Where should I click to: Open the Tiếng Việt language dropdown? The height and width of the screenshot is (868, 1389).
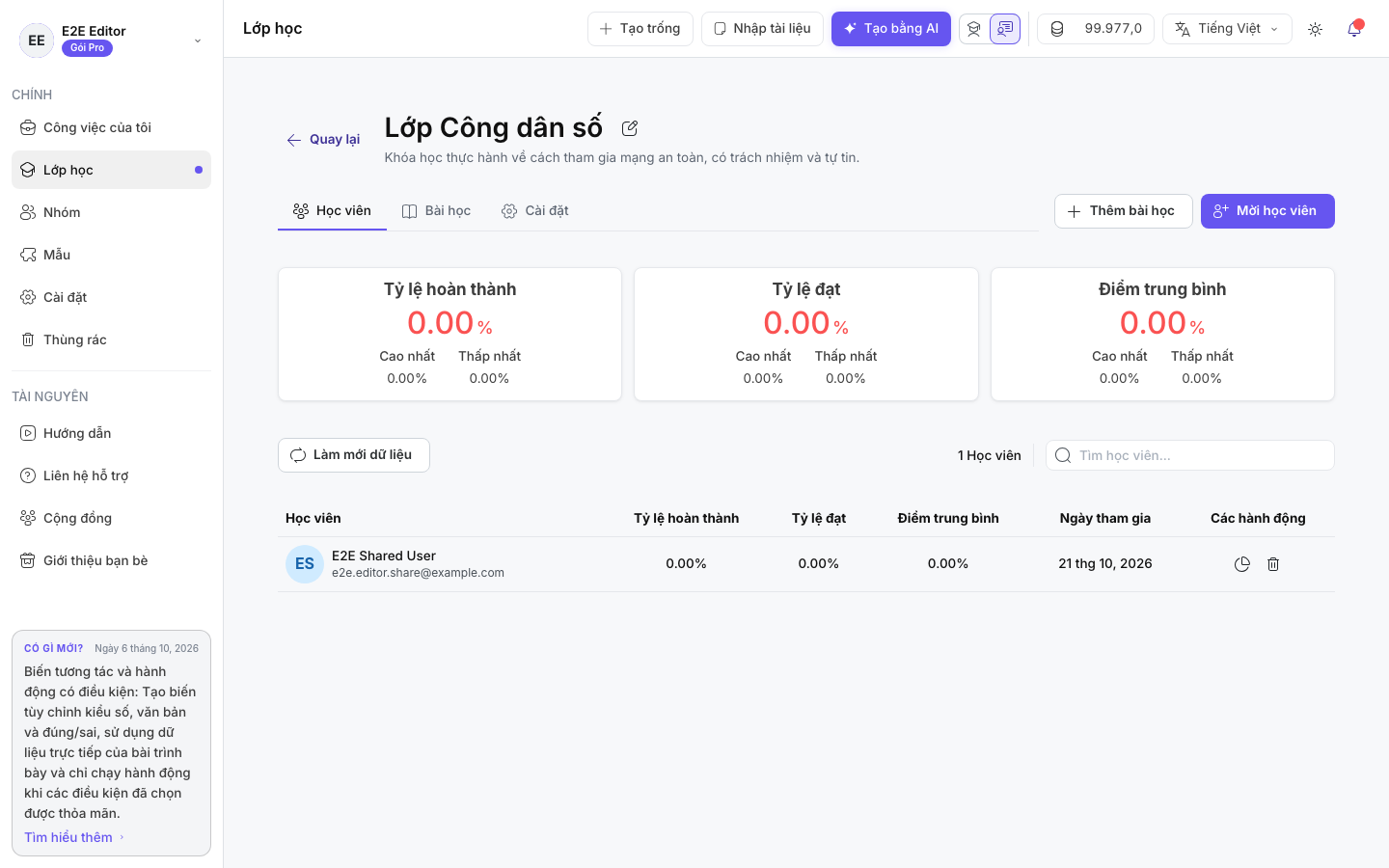coord(1227,29)
